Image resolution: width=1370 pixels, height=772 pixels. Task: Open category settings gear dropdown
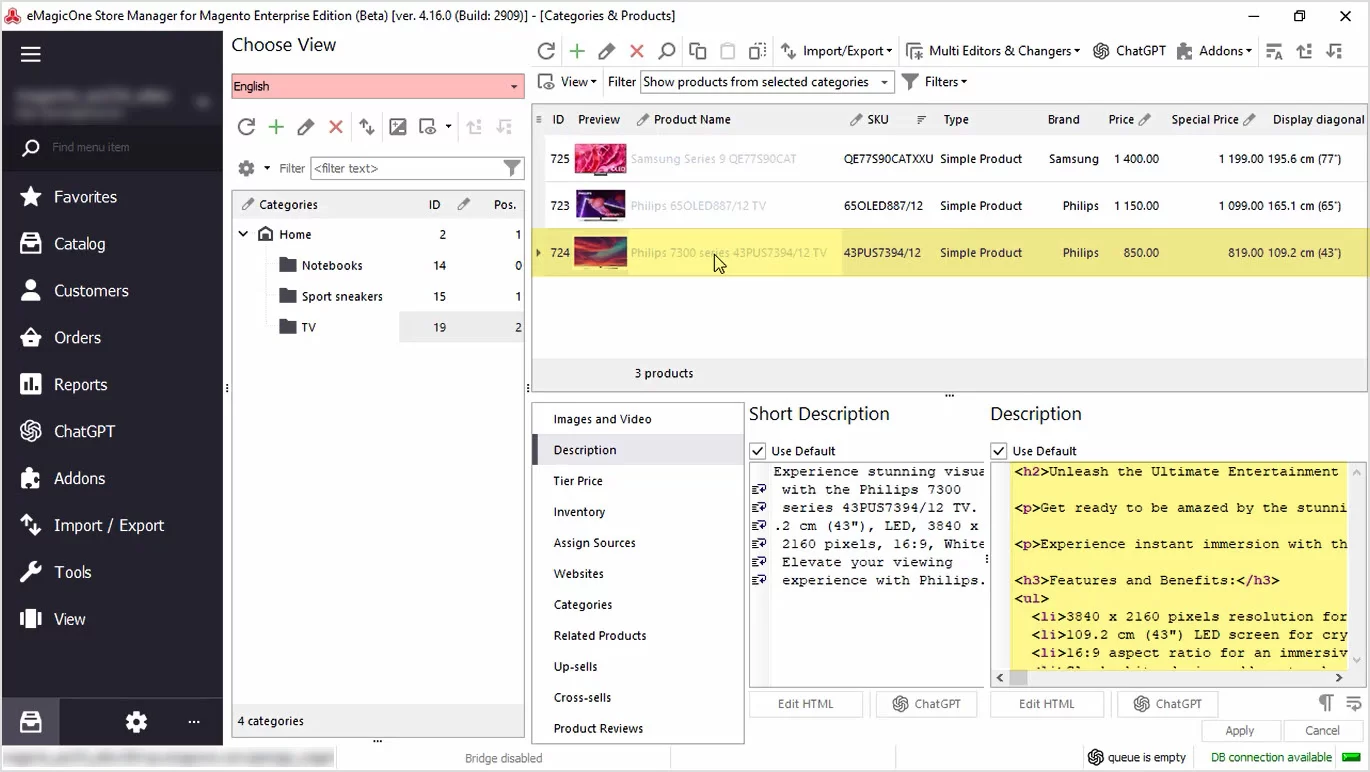point(253,168)
